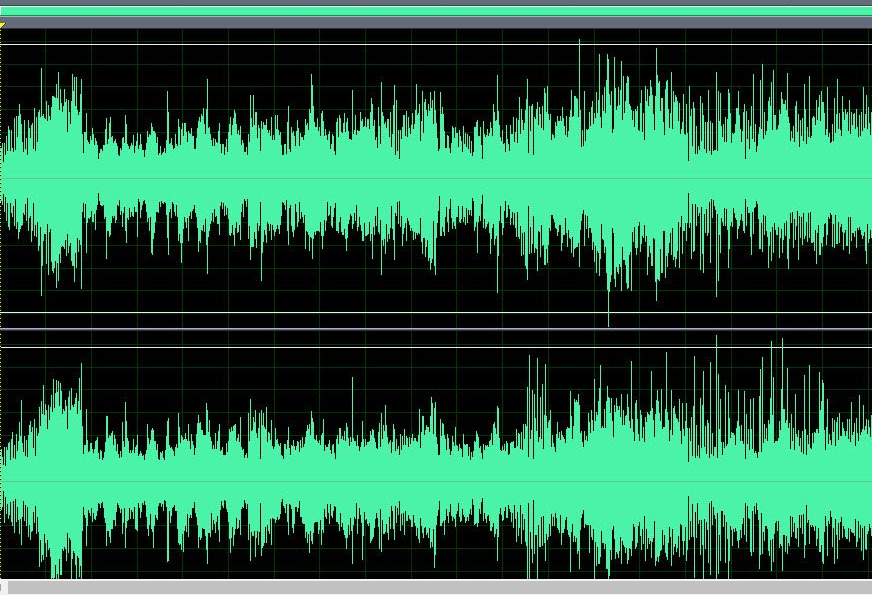Select the yellow playhead marker at top-left
872x595 pixels.
tap(3, 27)
